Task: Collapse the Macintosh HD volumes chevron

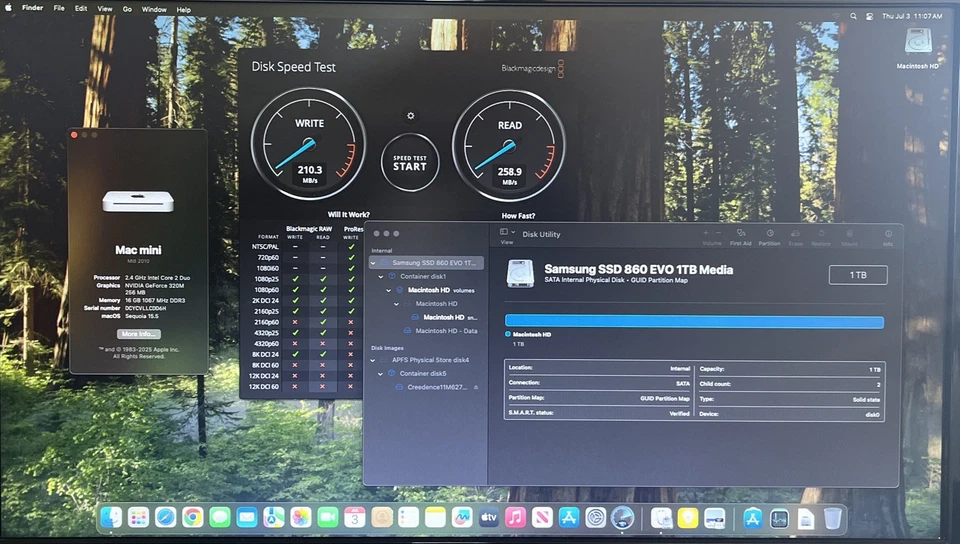Action: pos(389,290)
